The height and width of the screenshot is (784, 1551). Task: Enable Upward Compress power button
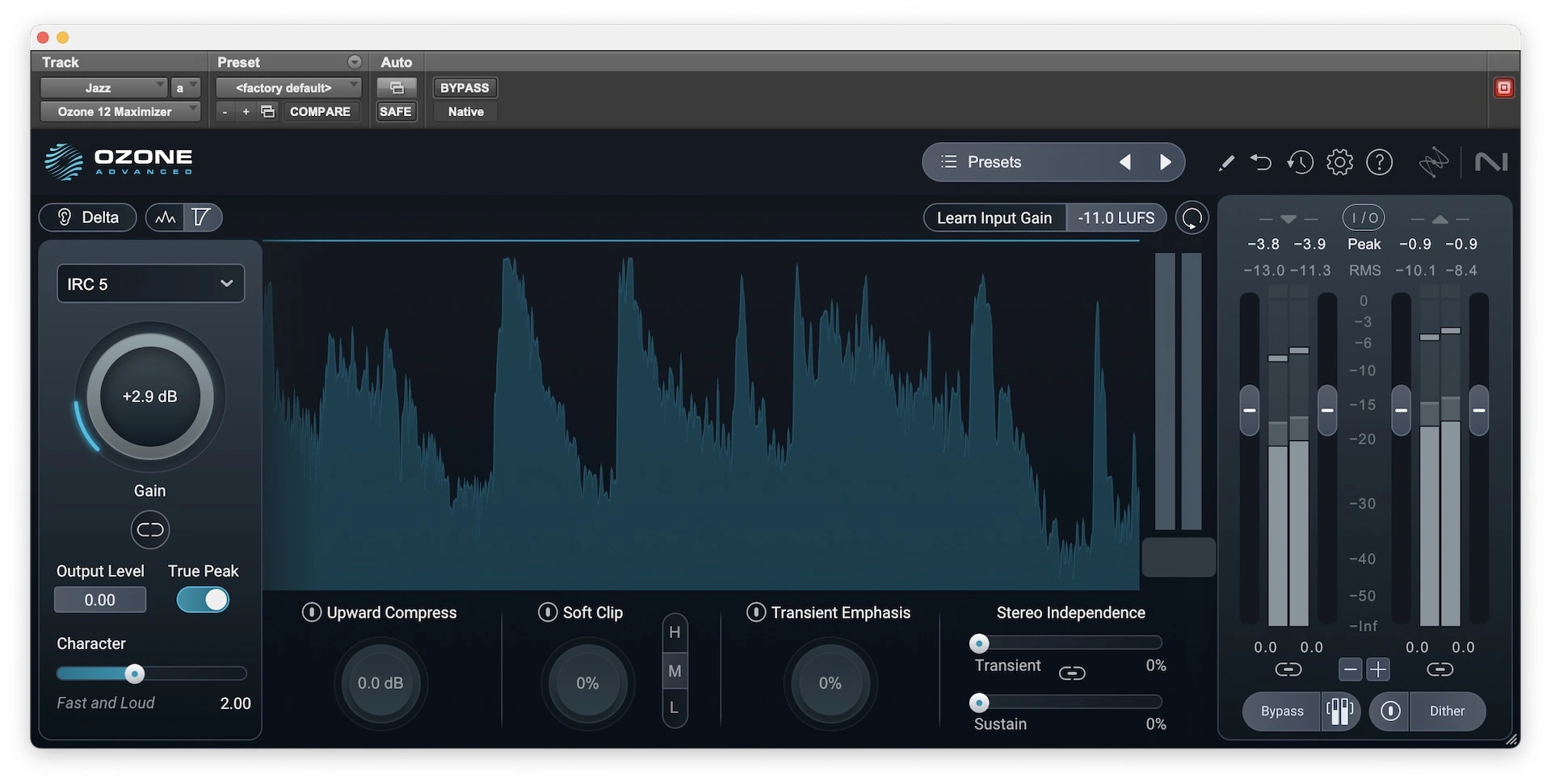coord(311,613)
